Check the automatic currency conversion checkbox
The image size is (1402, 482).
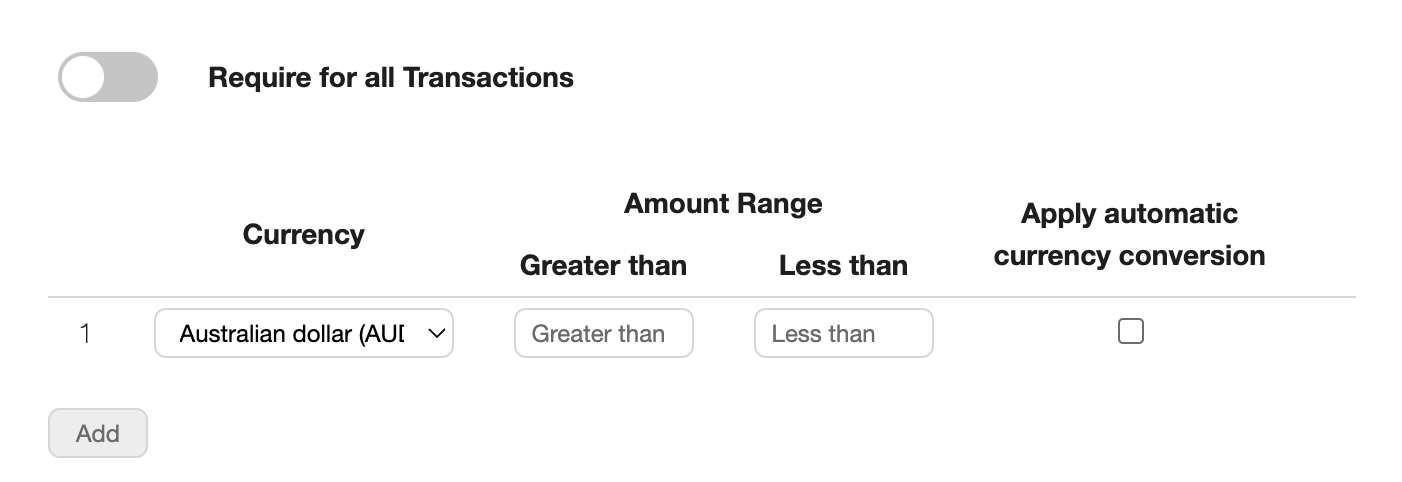(1131, 331)
